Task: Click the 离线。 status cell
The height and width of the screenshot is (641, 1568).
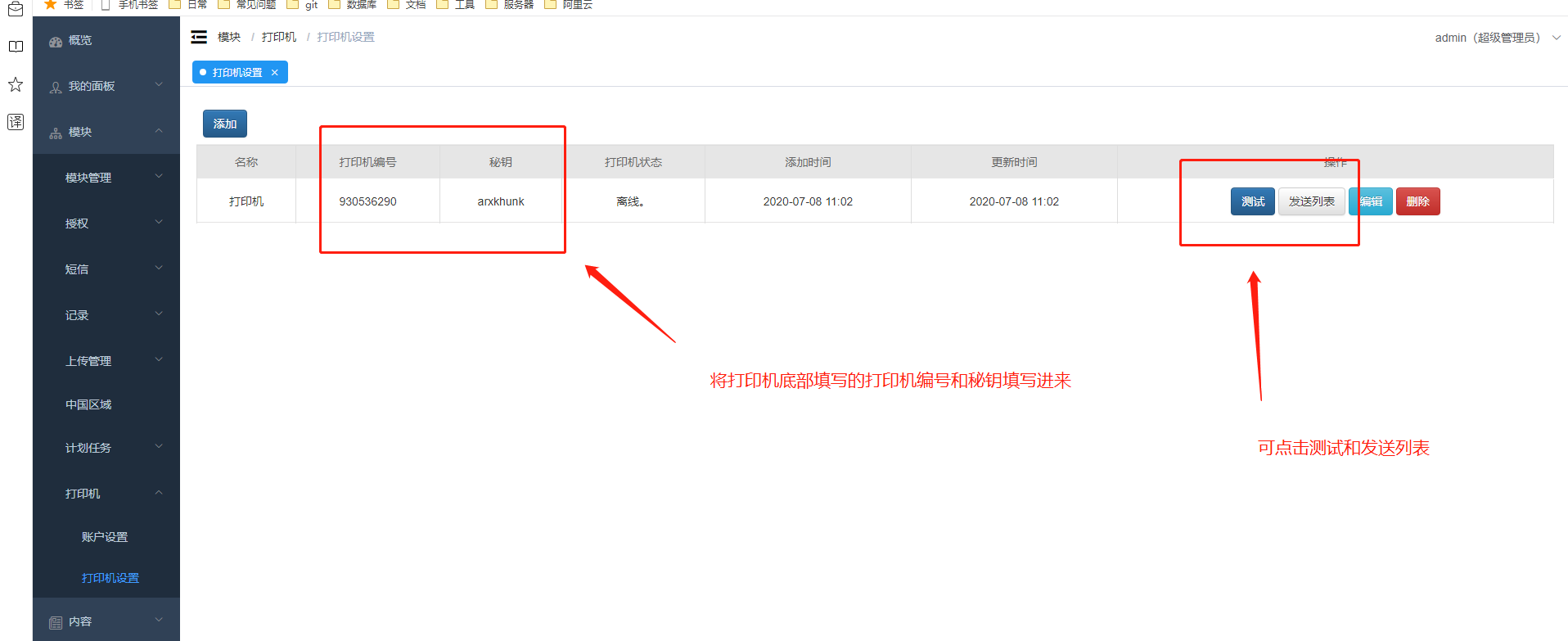Action: [x=633, y=201]
